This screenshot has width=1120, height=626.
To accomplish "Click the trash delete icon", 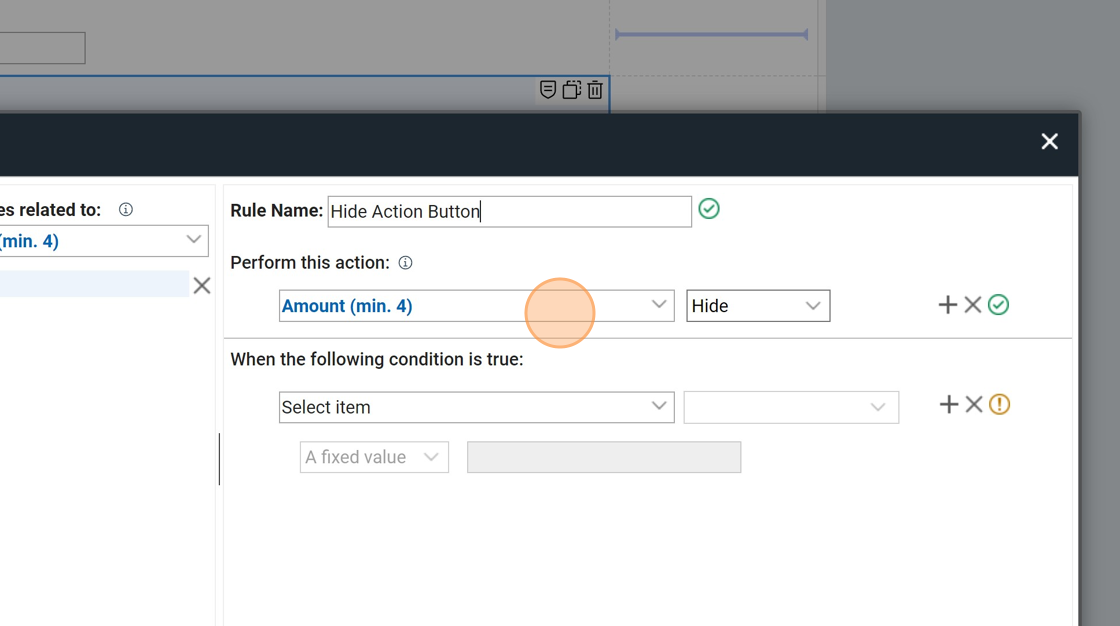I will 595,90.
